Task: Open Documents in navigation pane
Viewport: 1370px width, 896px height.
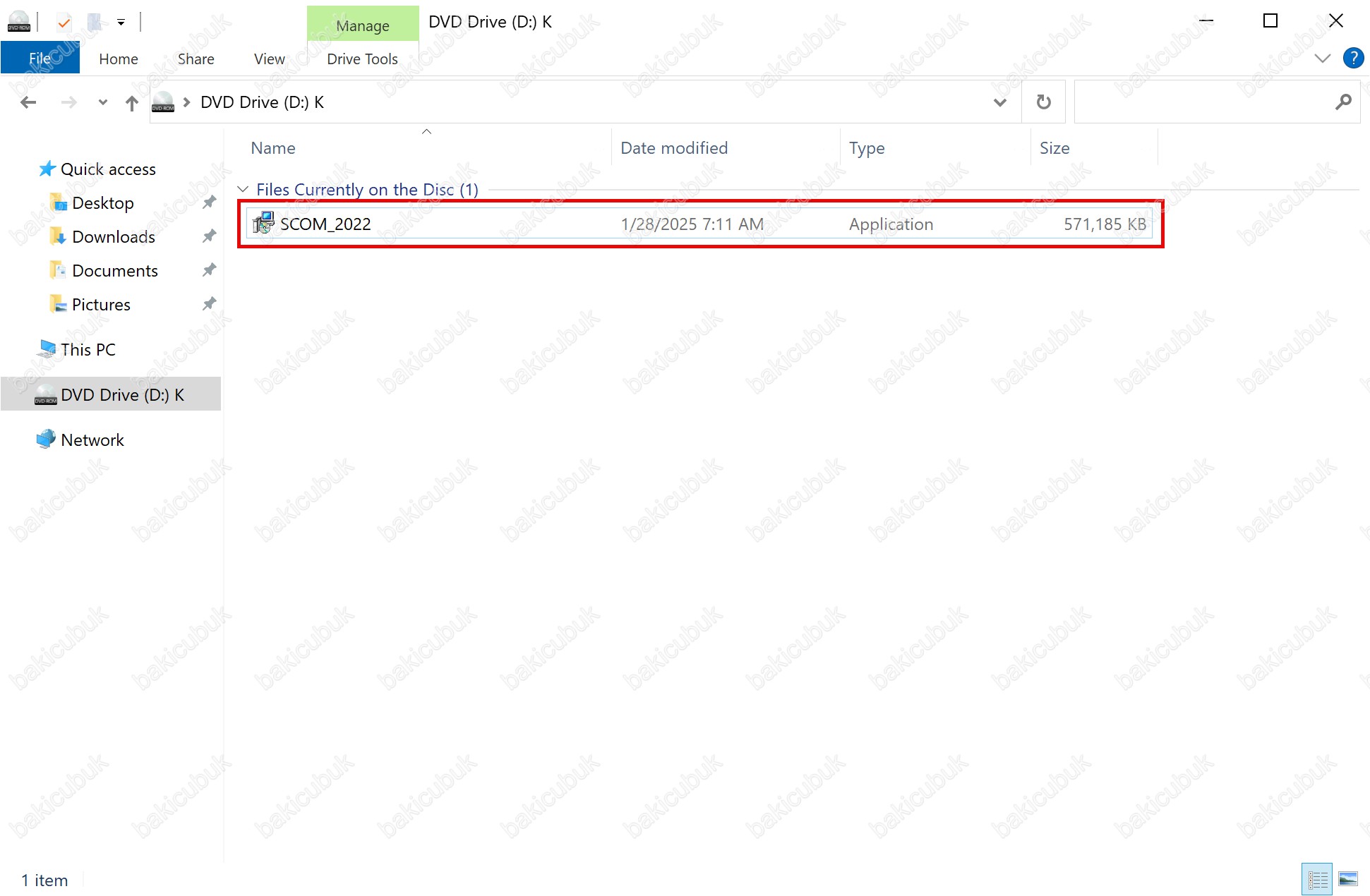Action: (115, 271)
